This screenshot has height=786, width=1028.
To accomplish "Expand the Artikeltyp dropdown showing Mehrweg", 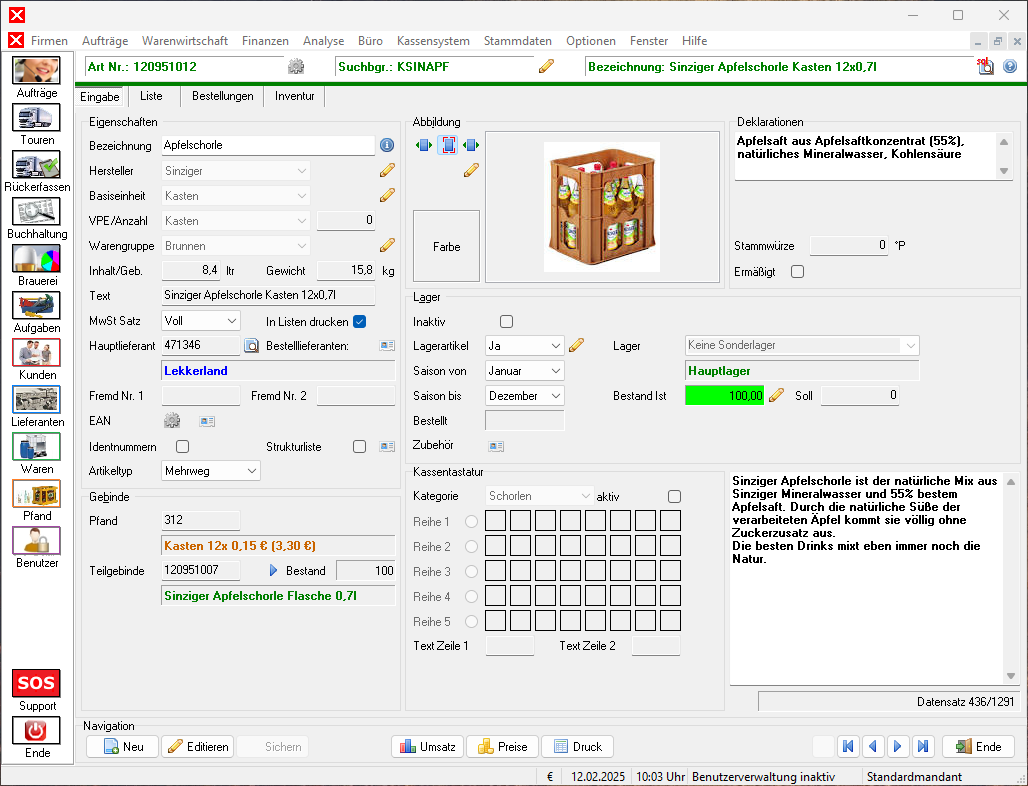I will [x=211, y=471].
